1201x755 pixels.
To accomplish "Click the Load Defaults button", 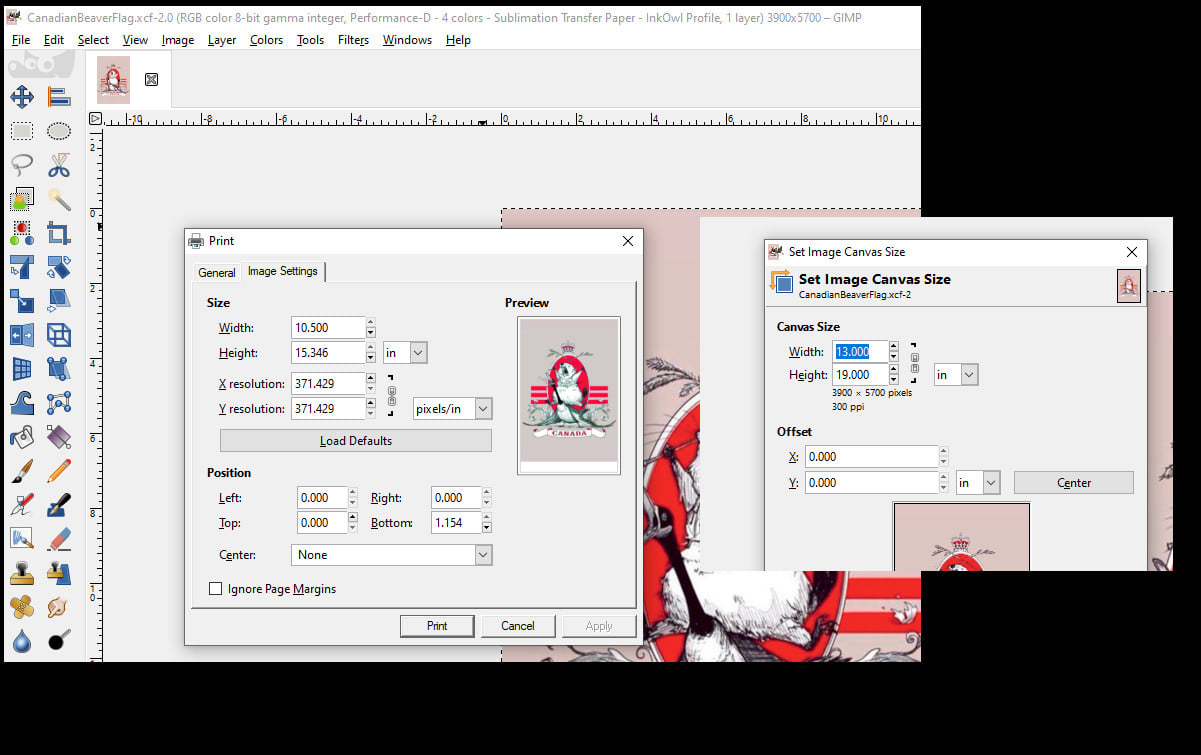I will click(x=355, y=441).
